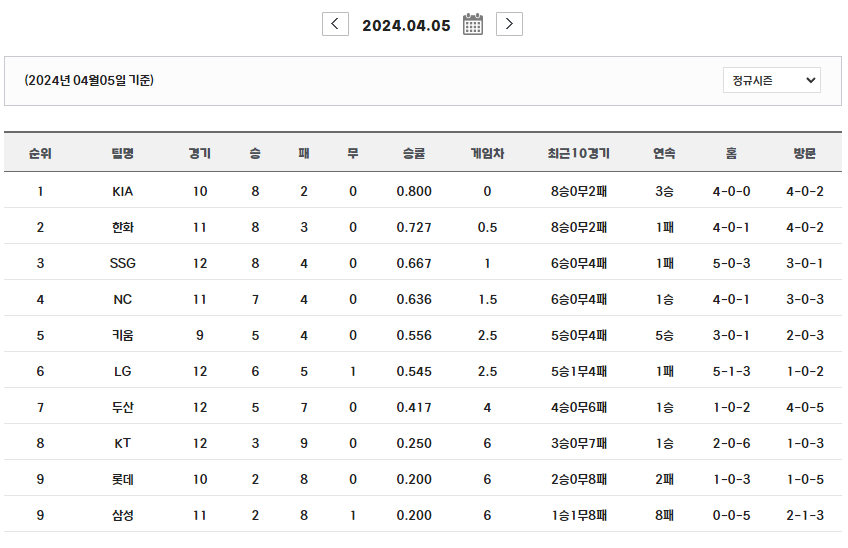The width and height of the screenshot is (848, 548).
Task: Click LG's win rate 0.545
Action: (x=414, y=372)
